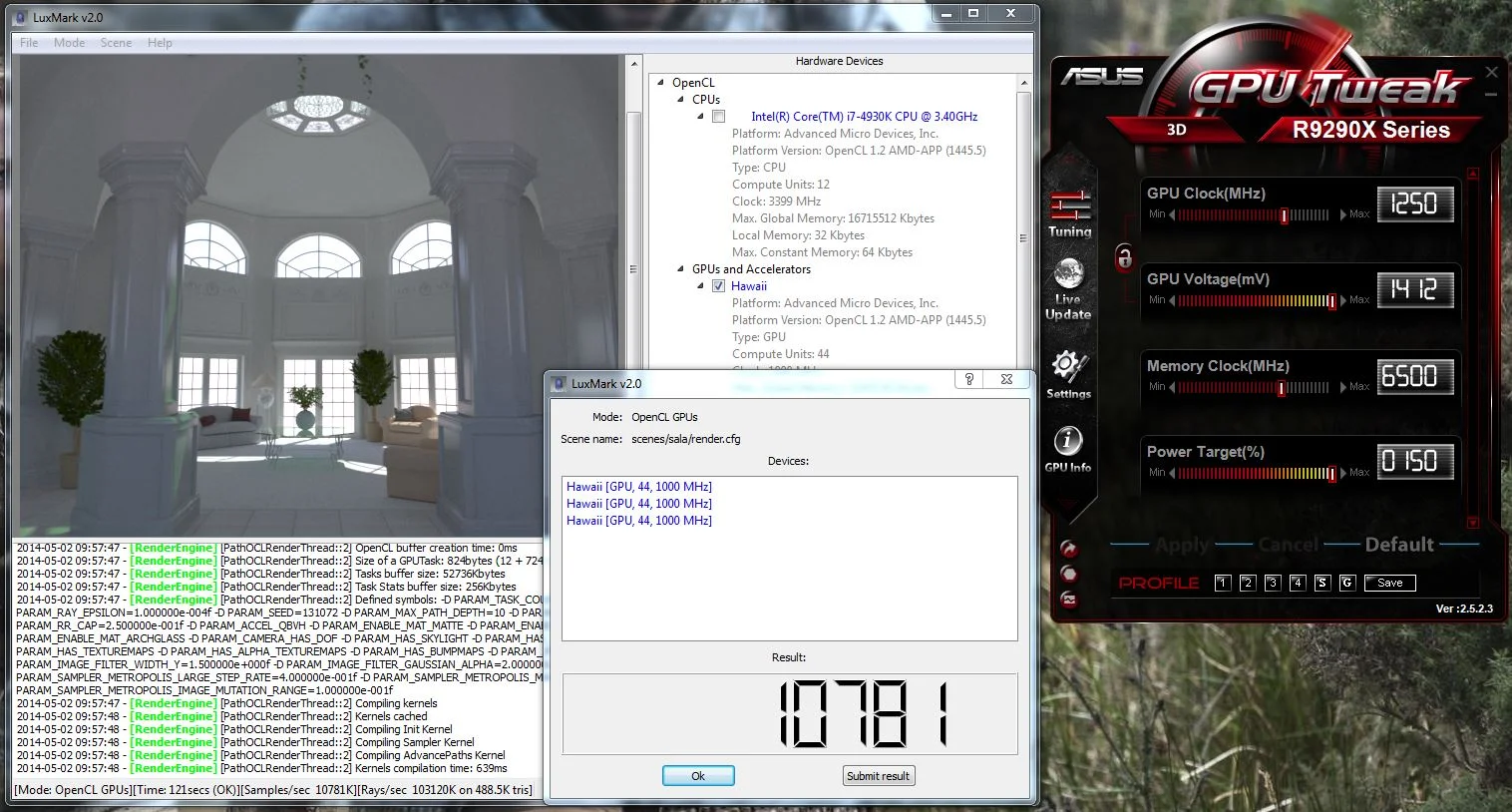The width and height of the screenshot is (1512, 812).
Task: Click the Power Target value field showing 150
Action: point(1415,461)
